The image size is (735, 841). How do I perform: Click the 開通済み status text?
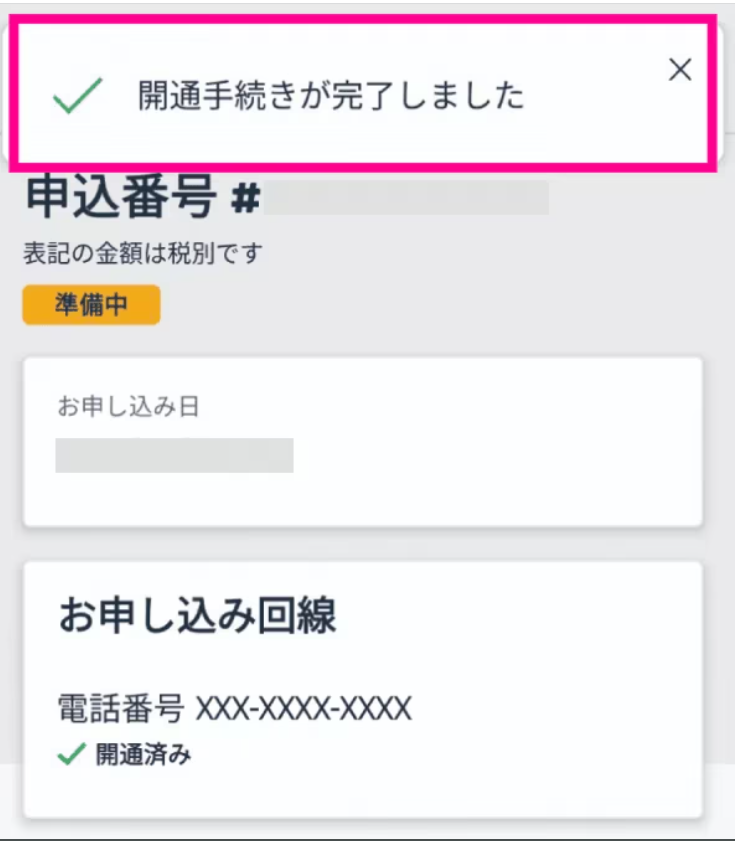(x=144, y=756)
